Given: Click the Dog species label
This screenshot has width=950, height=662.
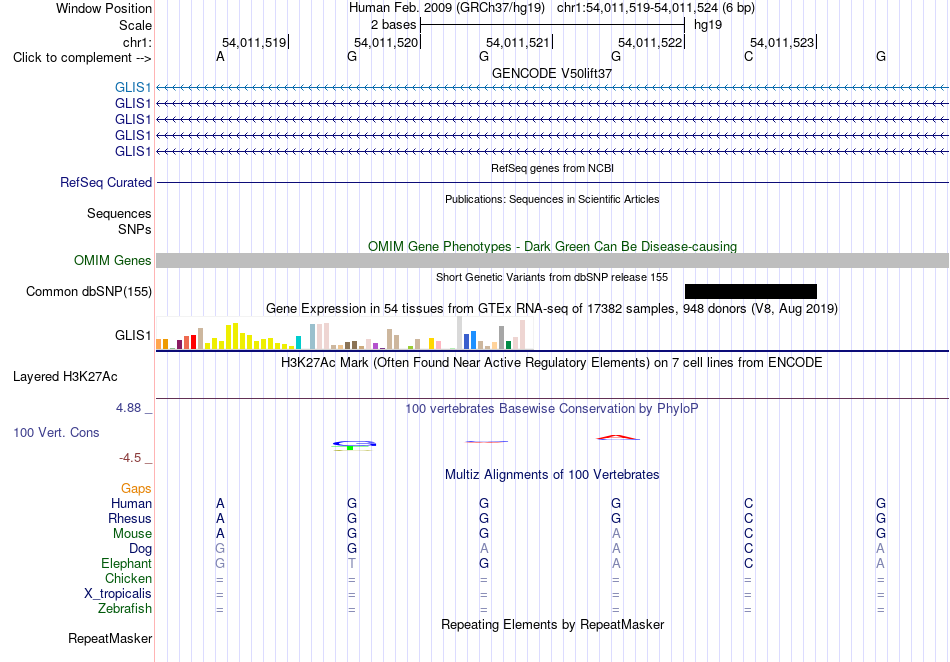Looking at the screenshot, I should [x=140, y=549].
